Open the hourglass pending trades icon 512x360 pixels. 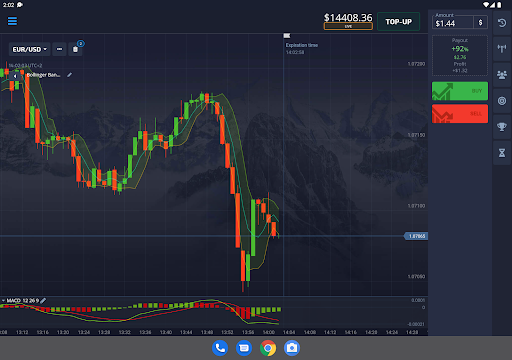(502, 153)
